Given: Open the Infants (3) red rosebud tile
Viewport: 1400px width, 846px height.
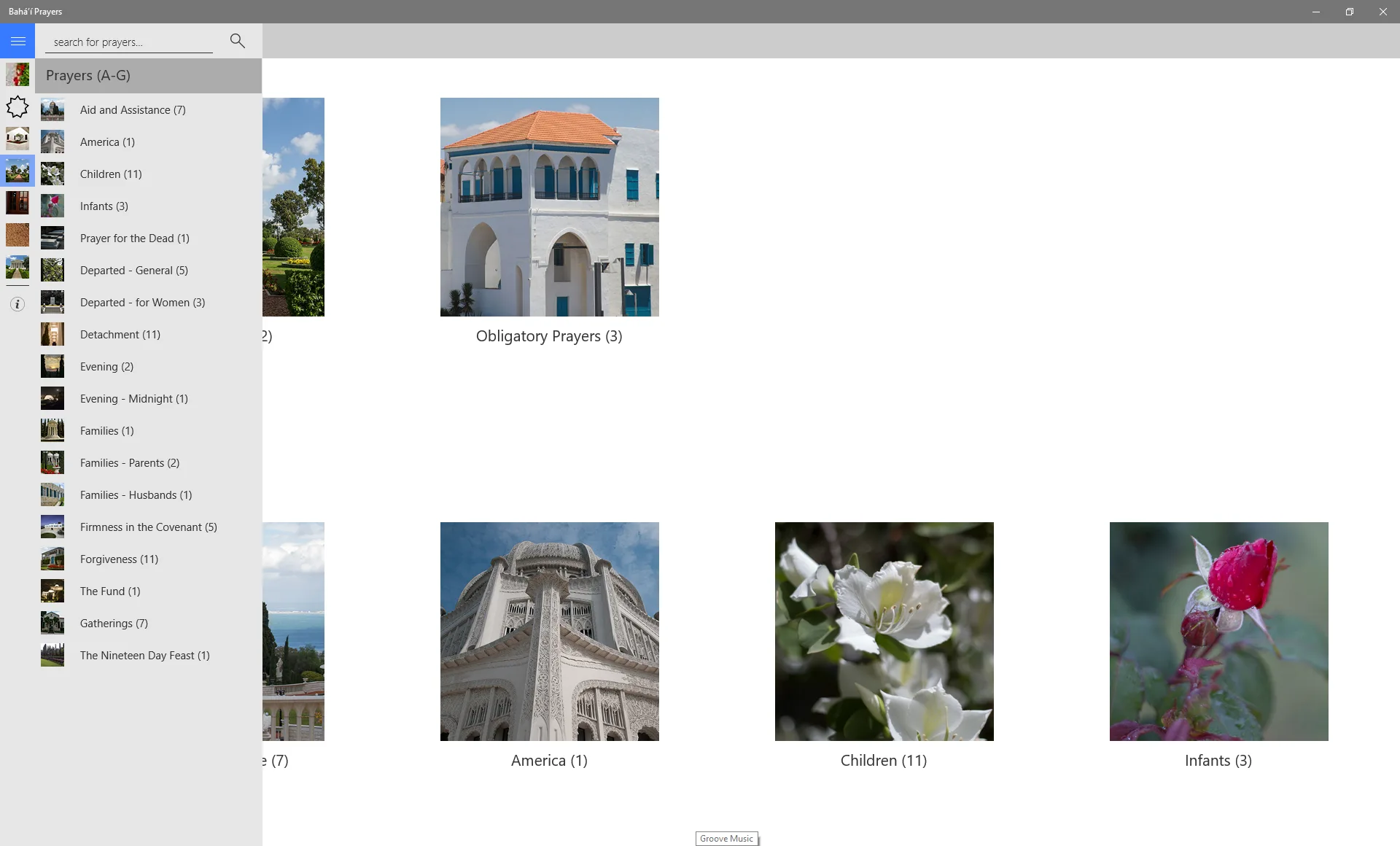Looking at the screenshot, I should click(x=1218, y=646).
